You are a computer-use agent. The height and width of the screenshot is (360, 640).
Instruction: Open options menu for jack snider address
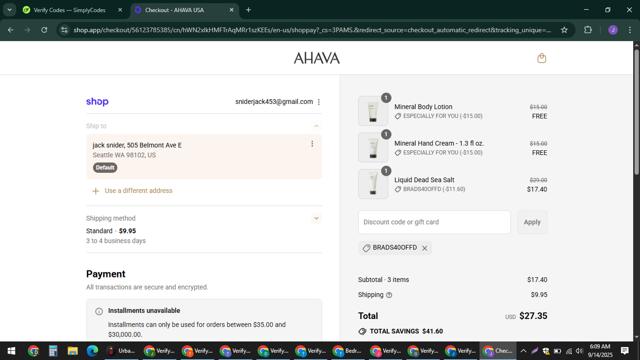[312, 144]
